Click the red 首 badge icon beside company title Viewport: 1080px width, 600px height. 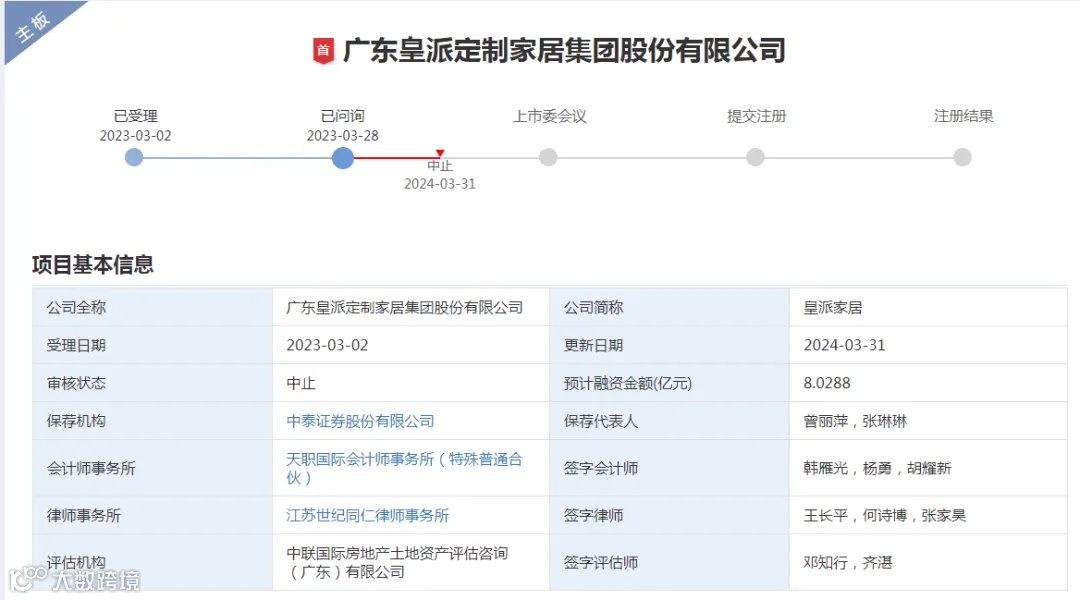(323, 51)
